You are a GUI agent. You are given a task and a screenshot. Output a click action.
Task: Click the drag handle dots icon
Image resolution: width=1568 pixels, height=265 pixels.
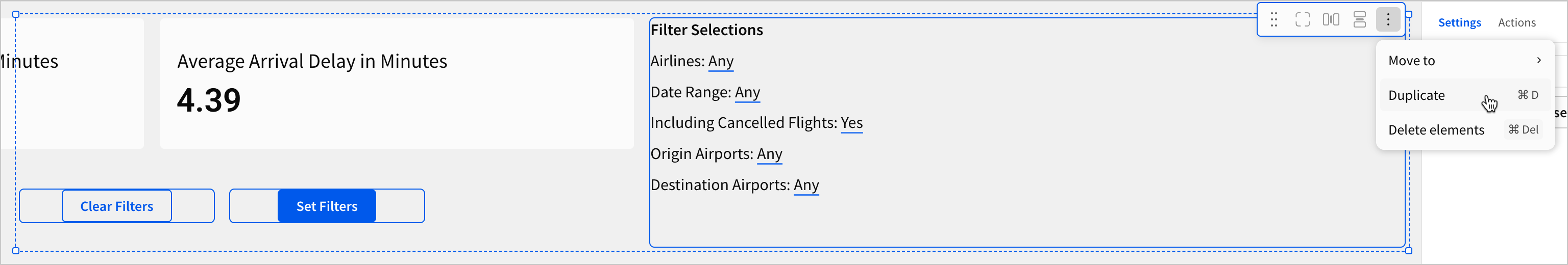pos(1274,20)
